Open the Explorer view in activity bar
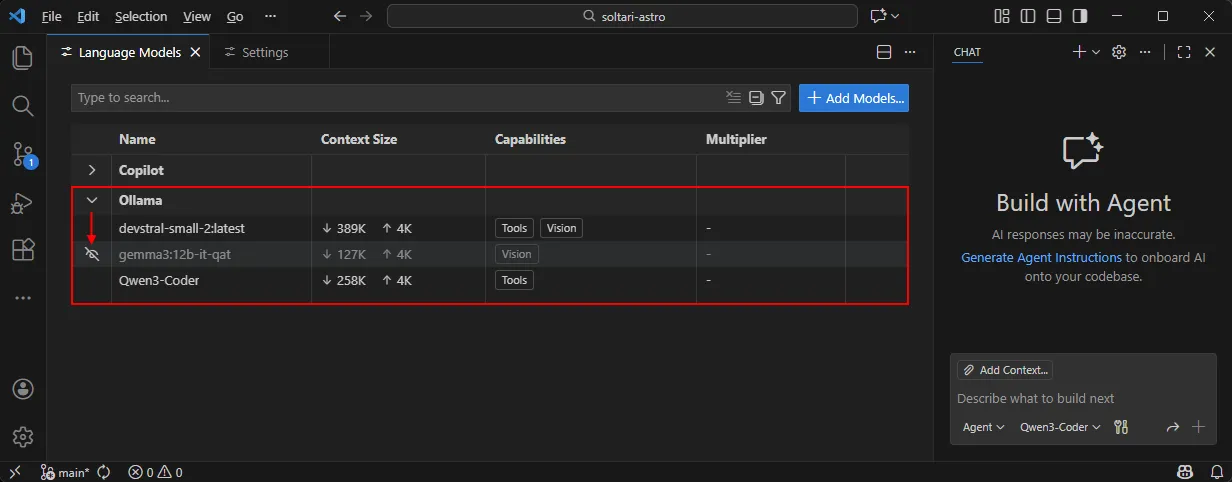The image size is (1232, 482). point(22,58)
